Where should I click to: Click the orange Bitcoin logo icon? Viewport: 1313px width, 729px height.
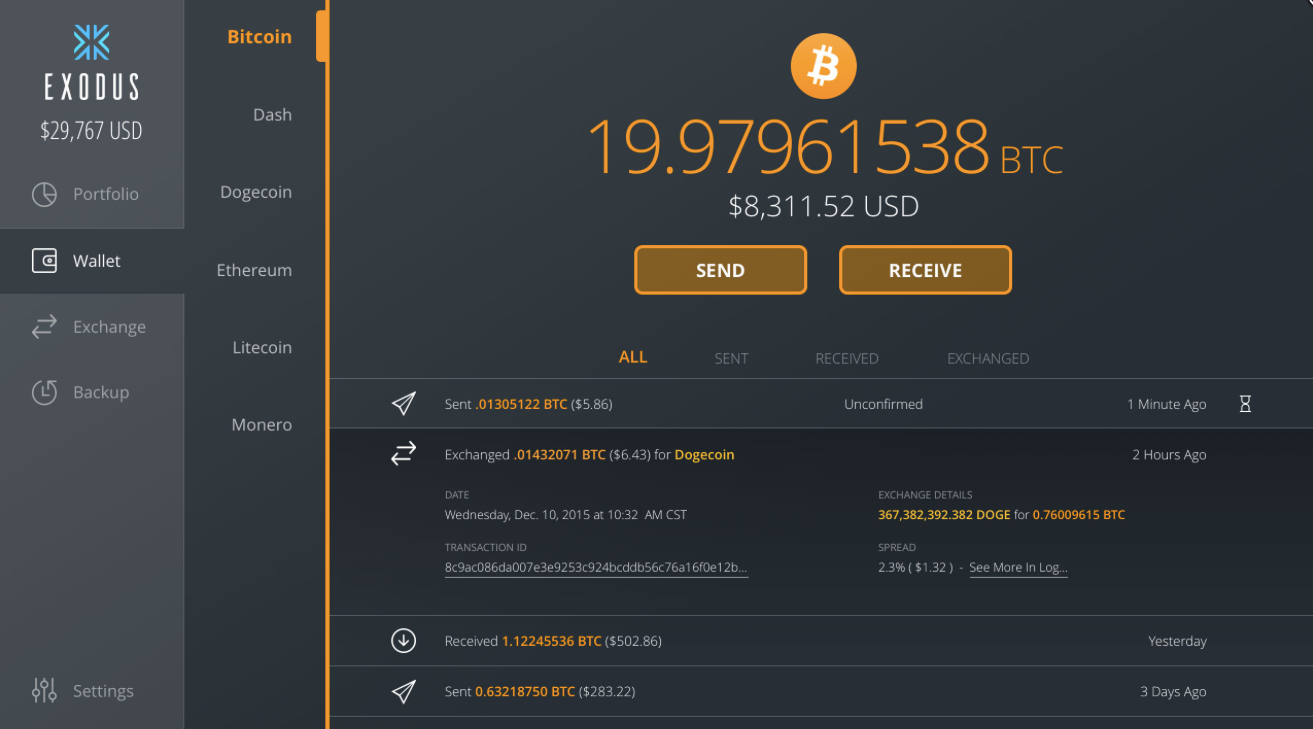(823, 67)
